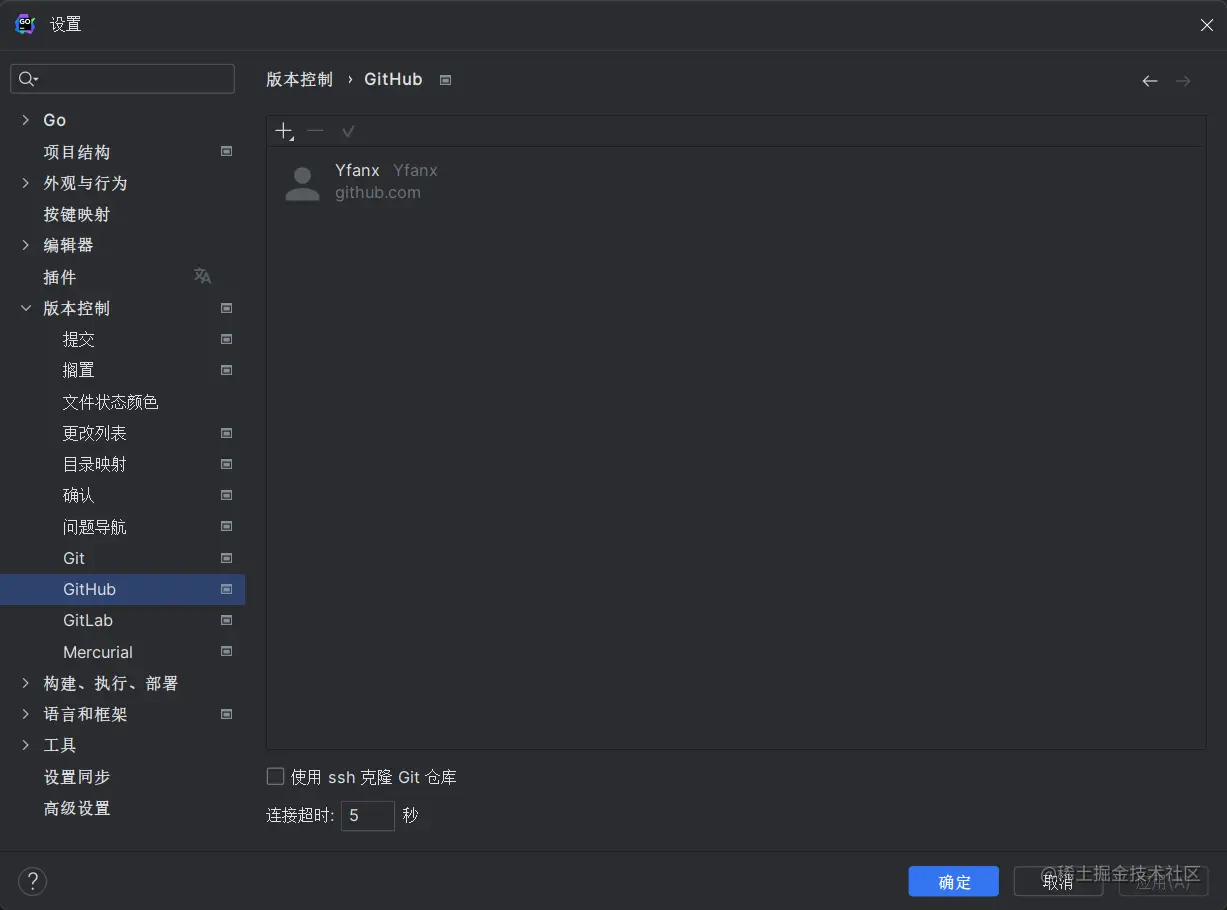Click project icon next to 提交
The width and height of the screenshot is (1227, 910).
point(227,339)
